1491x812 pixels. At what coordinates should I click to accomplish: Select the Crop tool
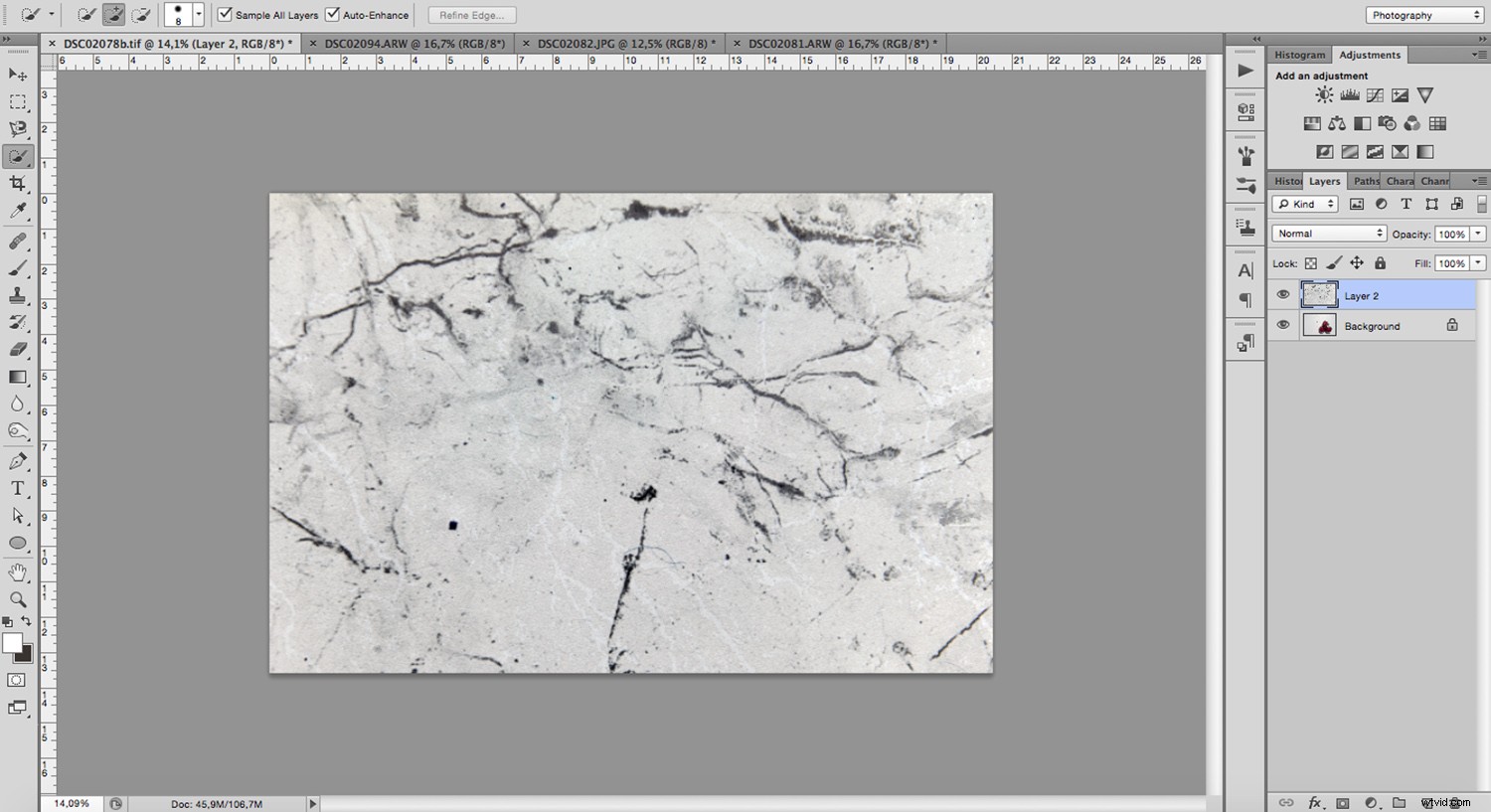pos(17,184)
